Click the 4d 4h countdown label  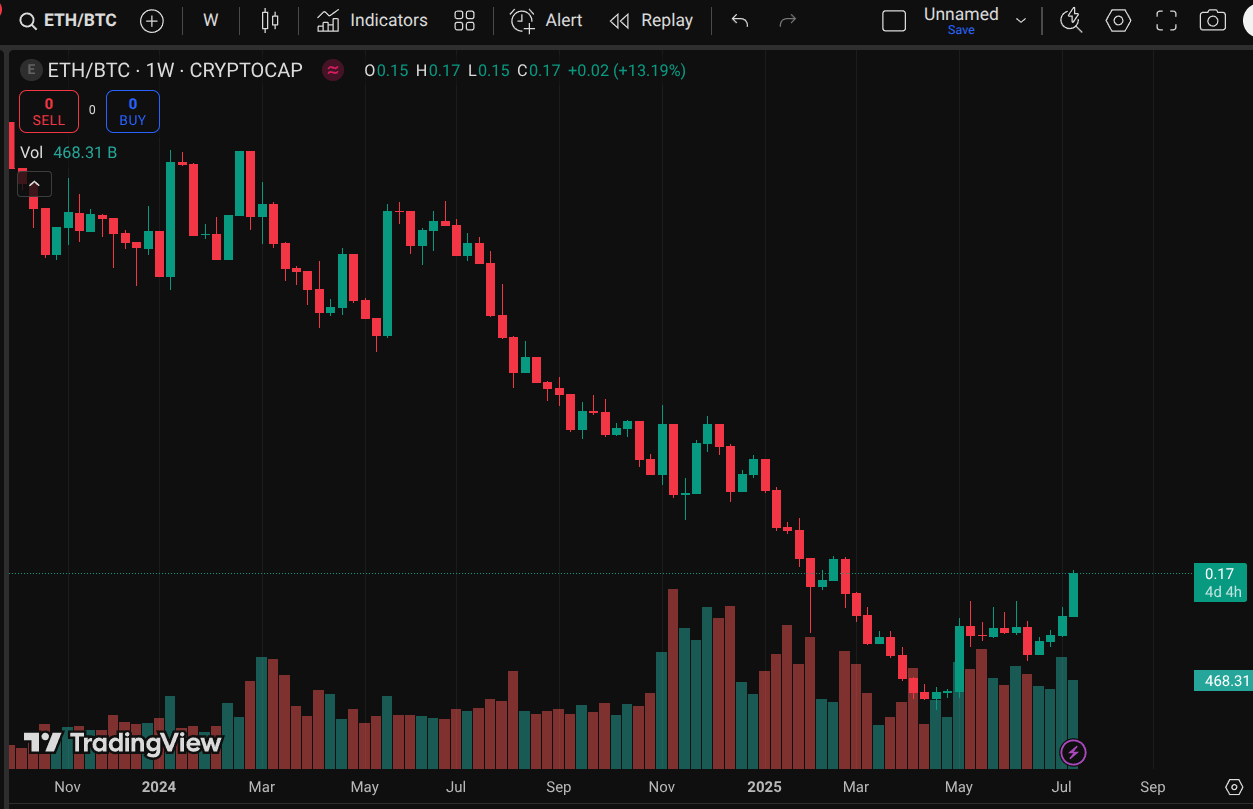[1223, 592]
